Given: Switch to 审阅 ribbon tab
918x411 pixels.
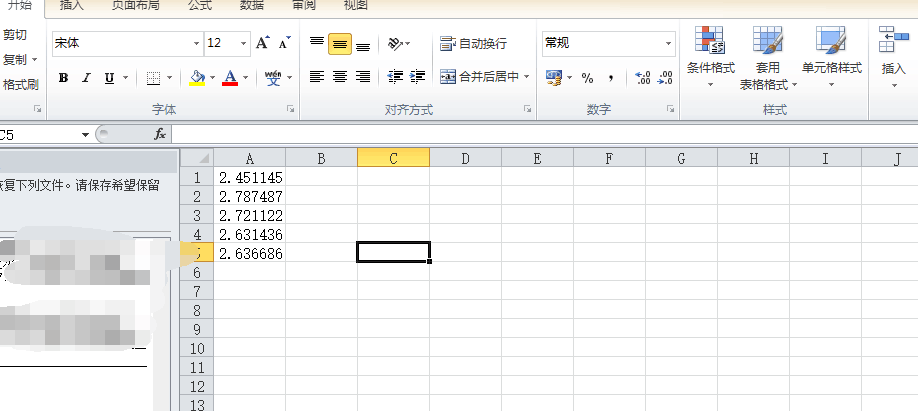Looking at the screenshot, I should (304, 6).
